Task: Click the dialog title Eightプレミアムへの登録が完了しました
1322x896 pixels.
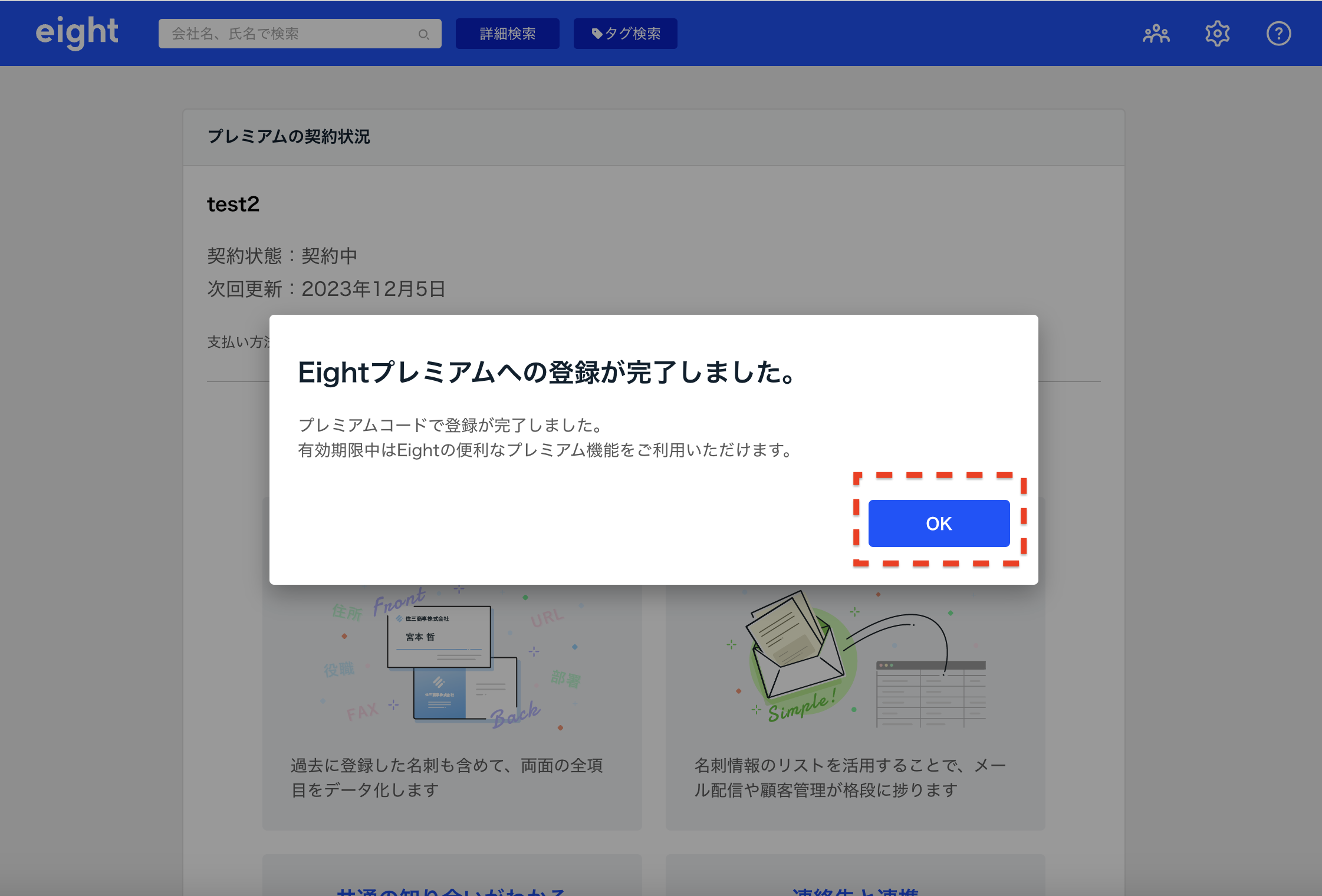Action: tap(548, 373)
